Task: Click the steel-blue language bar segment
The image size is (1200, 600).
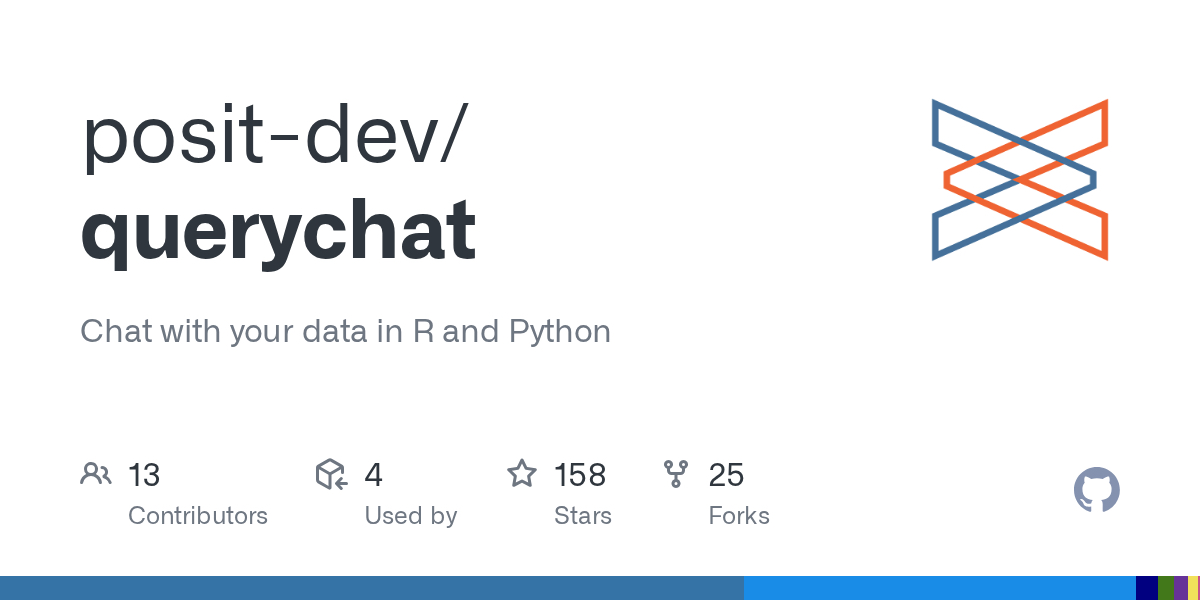Action: coord(371,588)
